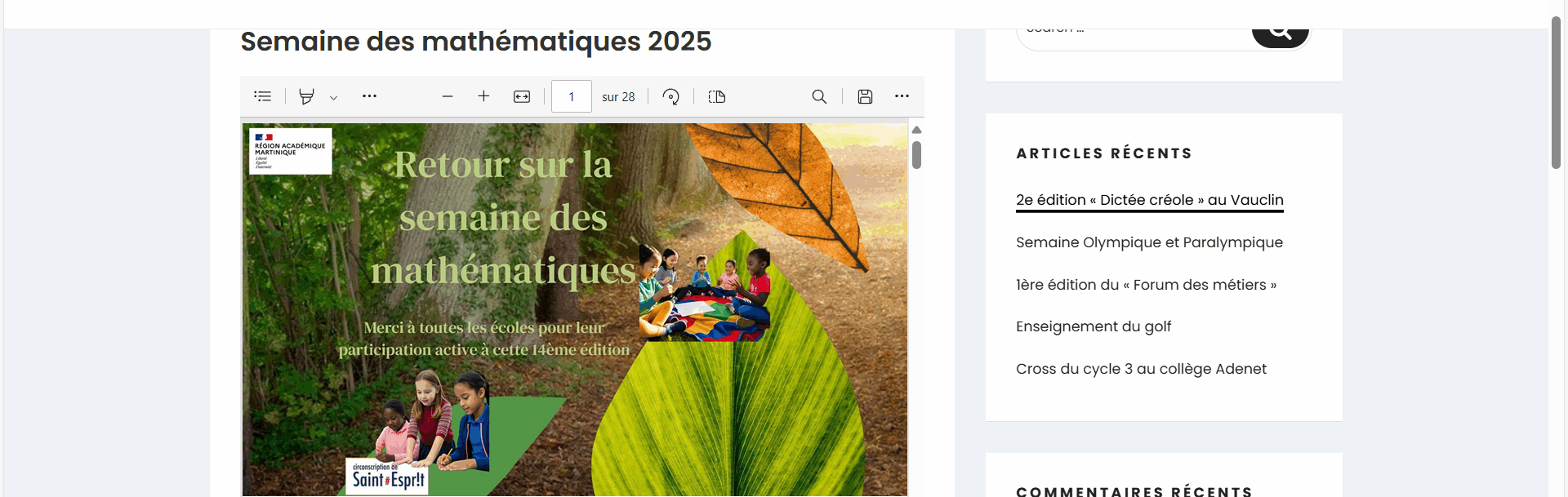Click the browser page scrollbar thumb
This screenshot has height=497, width=1568.
pyautogui.click(x=1556, y=92)
